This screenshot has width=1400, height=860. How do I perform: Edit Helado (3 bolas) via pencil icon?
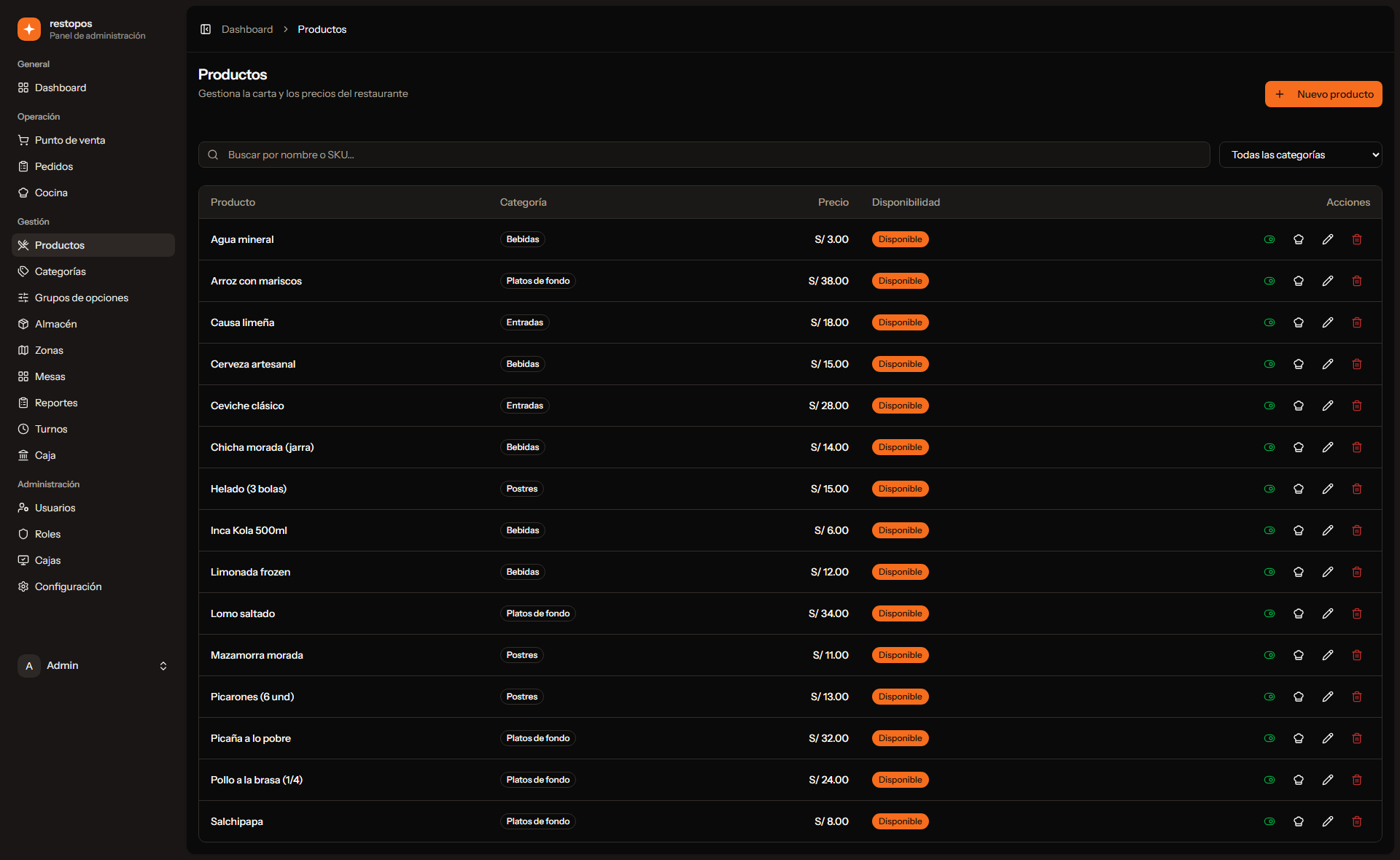coord(1328,489)
